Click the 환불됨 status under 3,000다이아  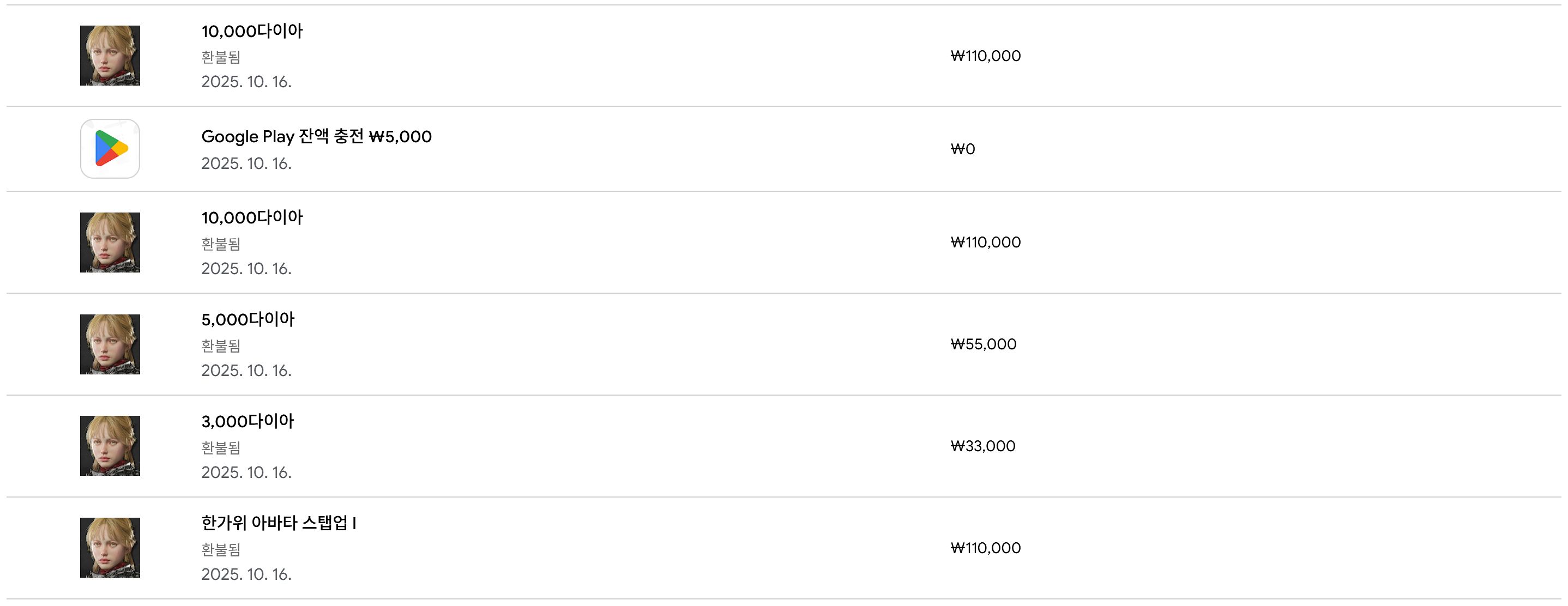click(221, 448)
